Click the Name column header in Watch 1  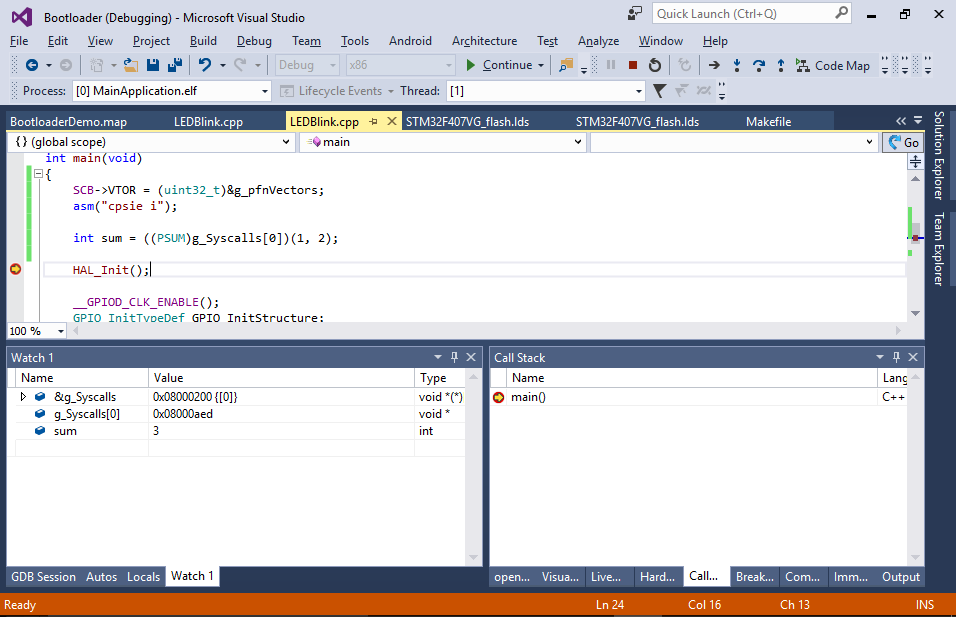[82, 378]
